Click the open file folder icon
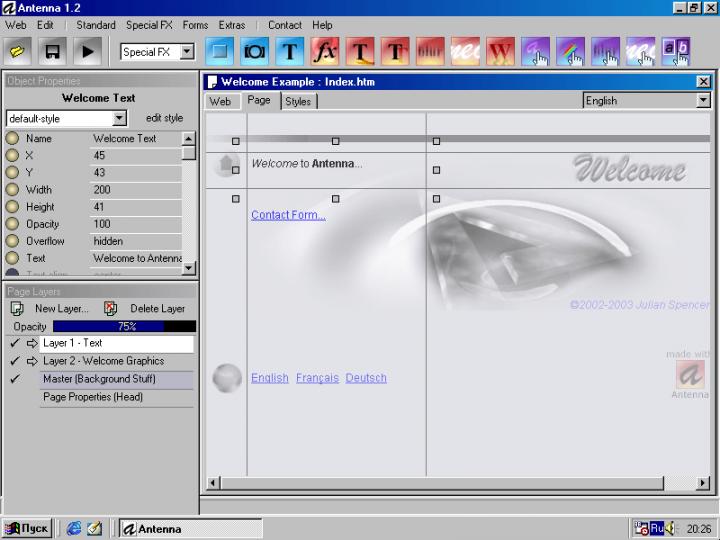 19,51
